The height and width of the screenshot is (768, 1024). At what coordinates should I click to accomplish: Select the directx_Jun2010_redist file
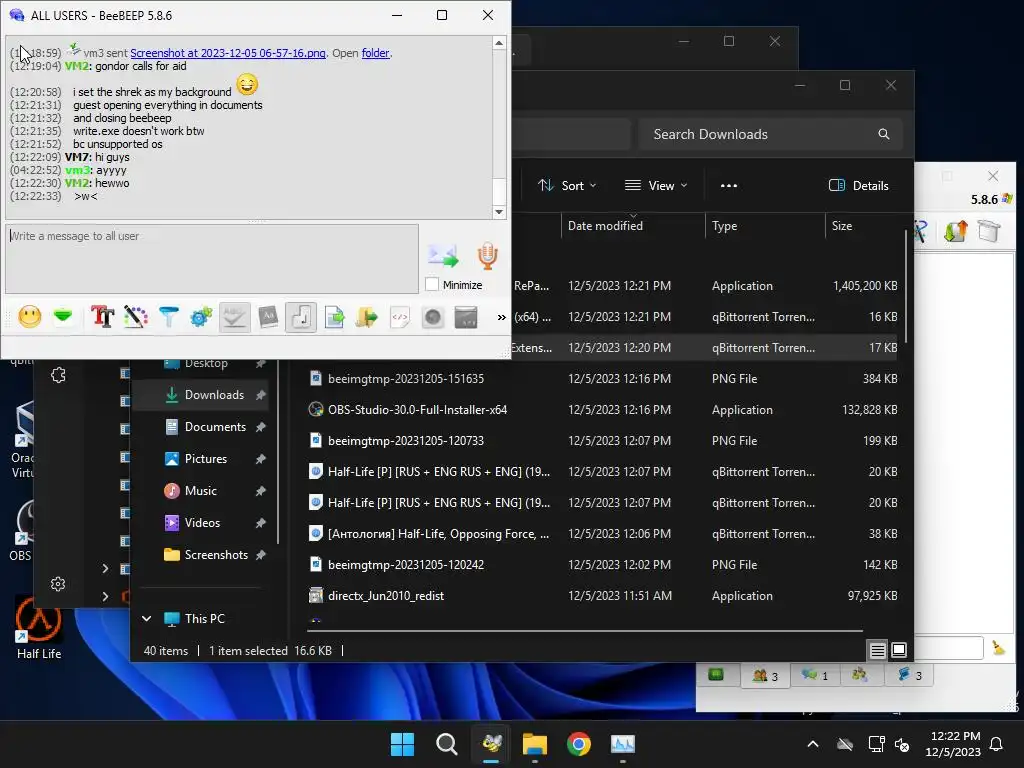click(x=602, y=596)
